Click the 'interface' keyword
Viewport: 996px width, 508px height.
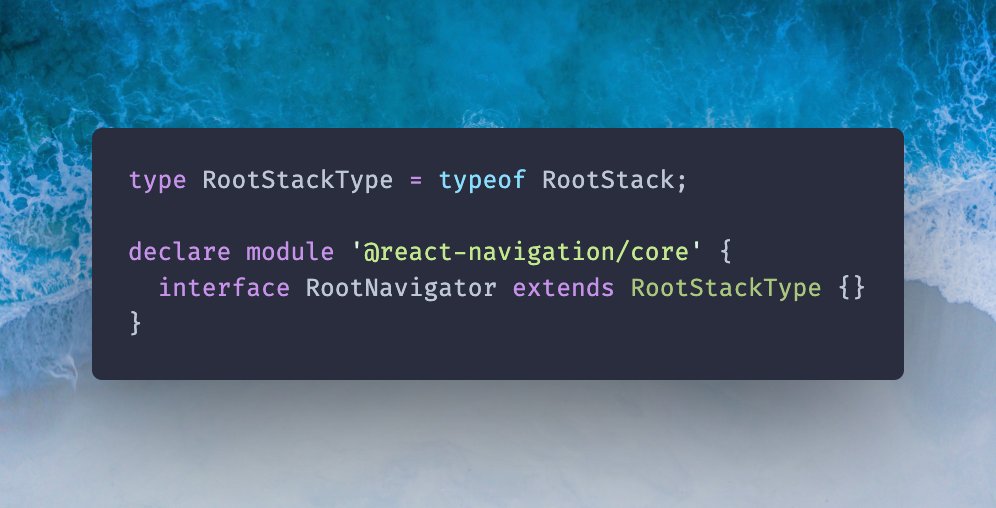[x=224, y=288]
